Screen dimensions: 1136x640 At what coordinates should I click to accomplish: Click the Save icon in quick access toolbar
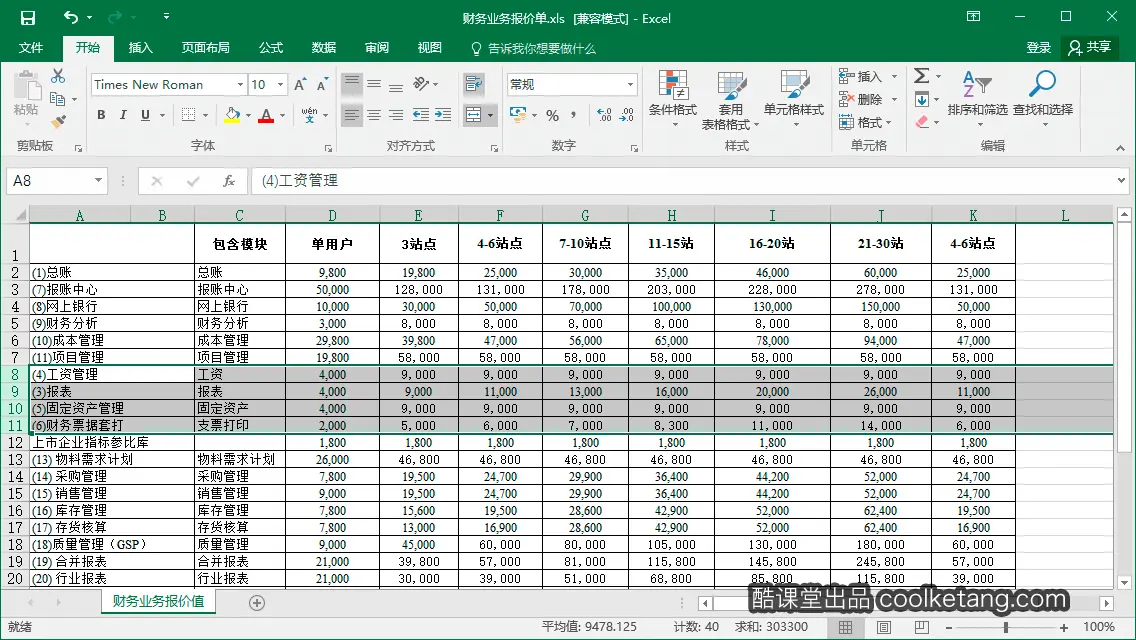tap(28, 18)
